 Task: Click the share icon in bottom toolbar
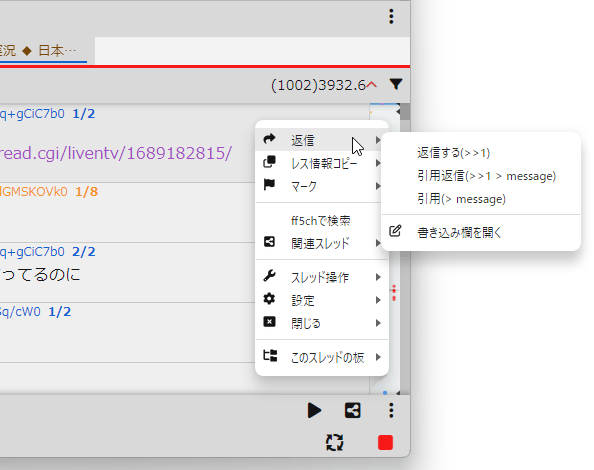[352, 410]
